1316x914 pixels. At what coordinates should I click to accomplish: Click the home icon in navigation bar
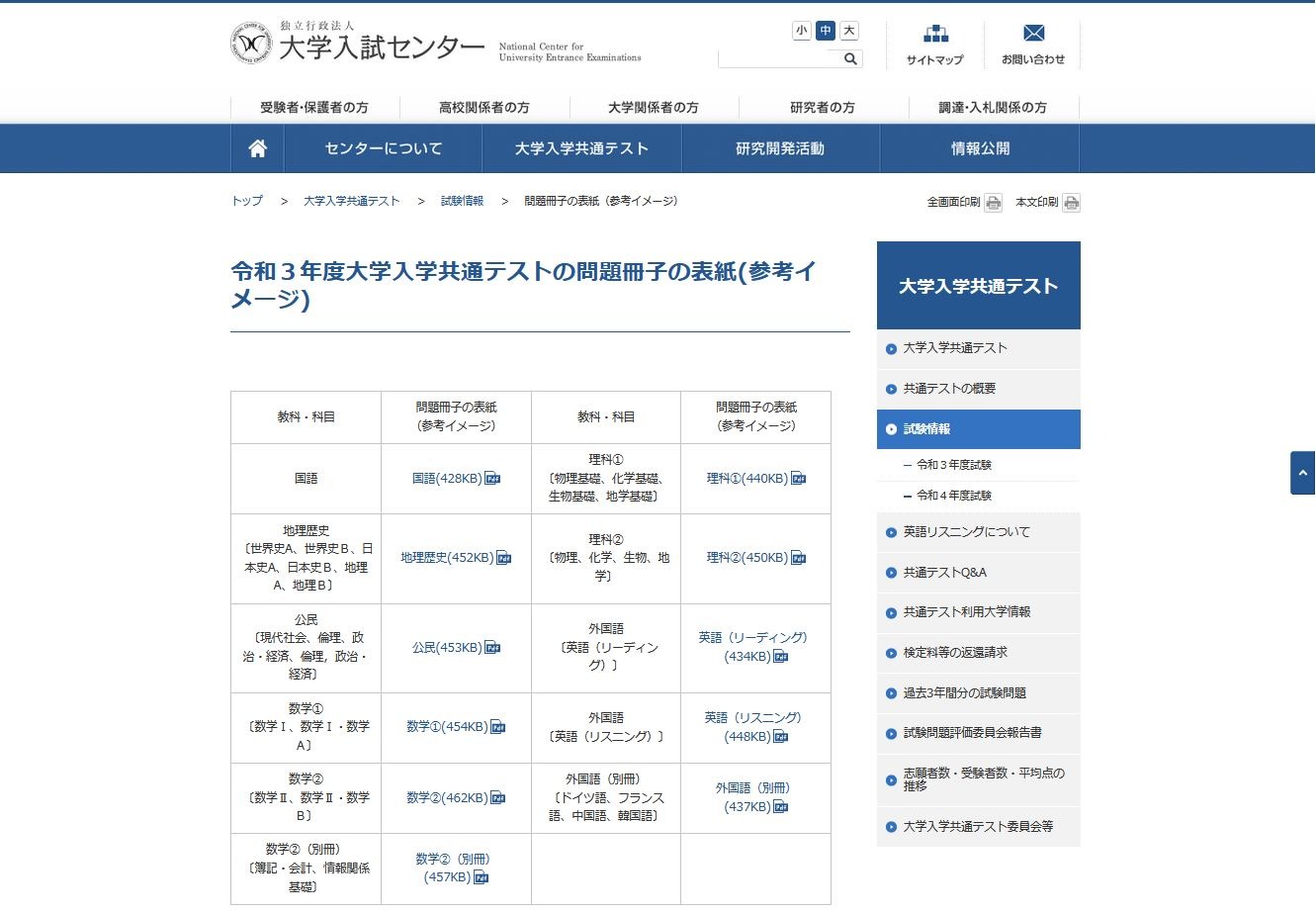click(257, 149)
